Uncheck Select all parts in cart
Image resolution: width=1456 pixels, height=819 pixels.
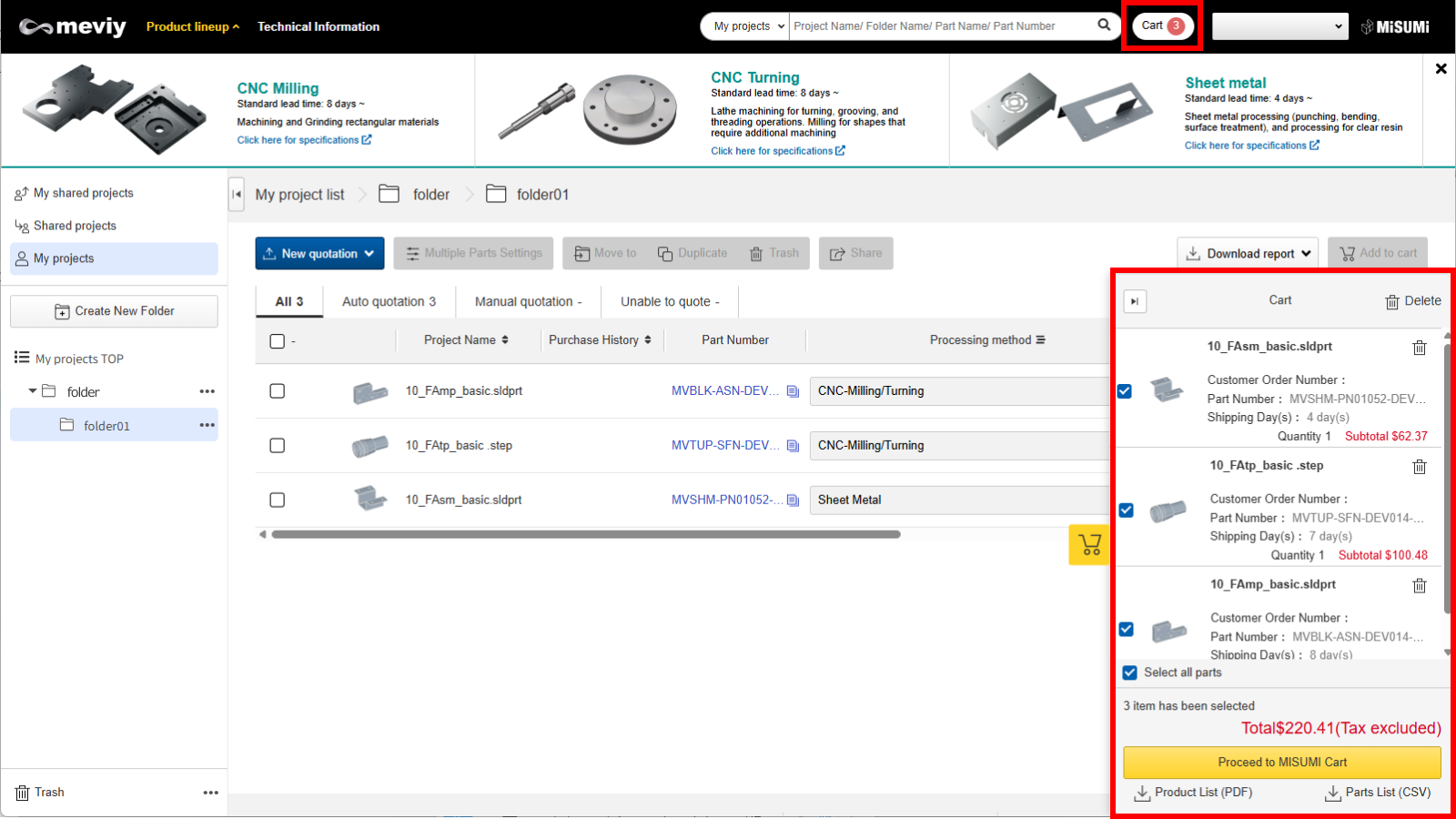coord(1130,672)
